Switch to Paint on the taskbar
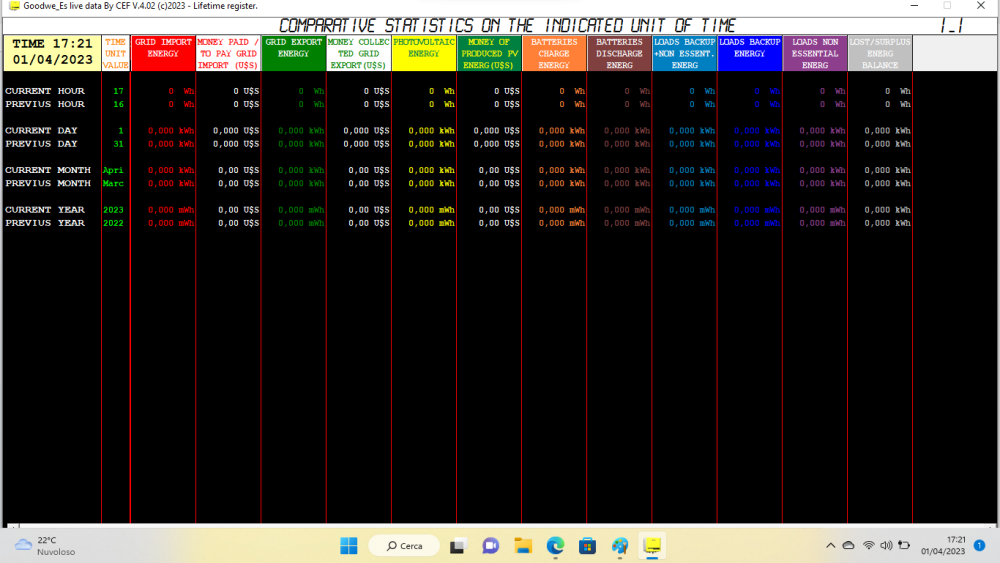1000x563 pixels. (x=620, y=546)
